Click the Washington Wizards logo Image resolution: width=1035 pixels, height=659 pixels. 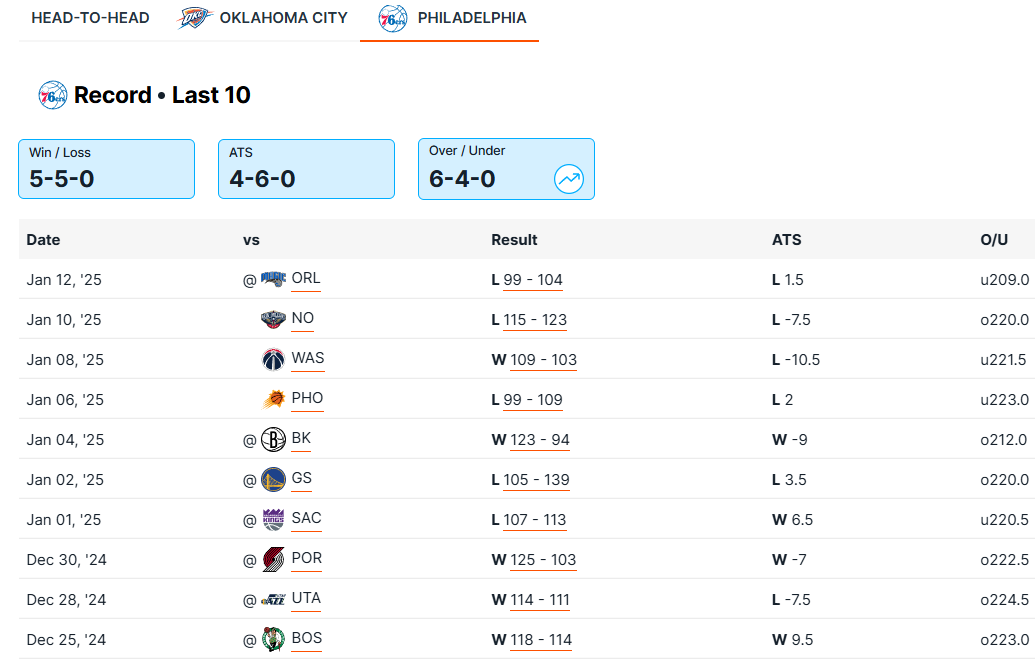coord(273,359)
